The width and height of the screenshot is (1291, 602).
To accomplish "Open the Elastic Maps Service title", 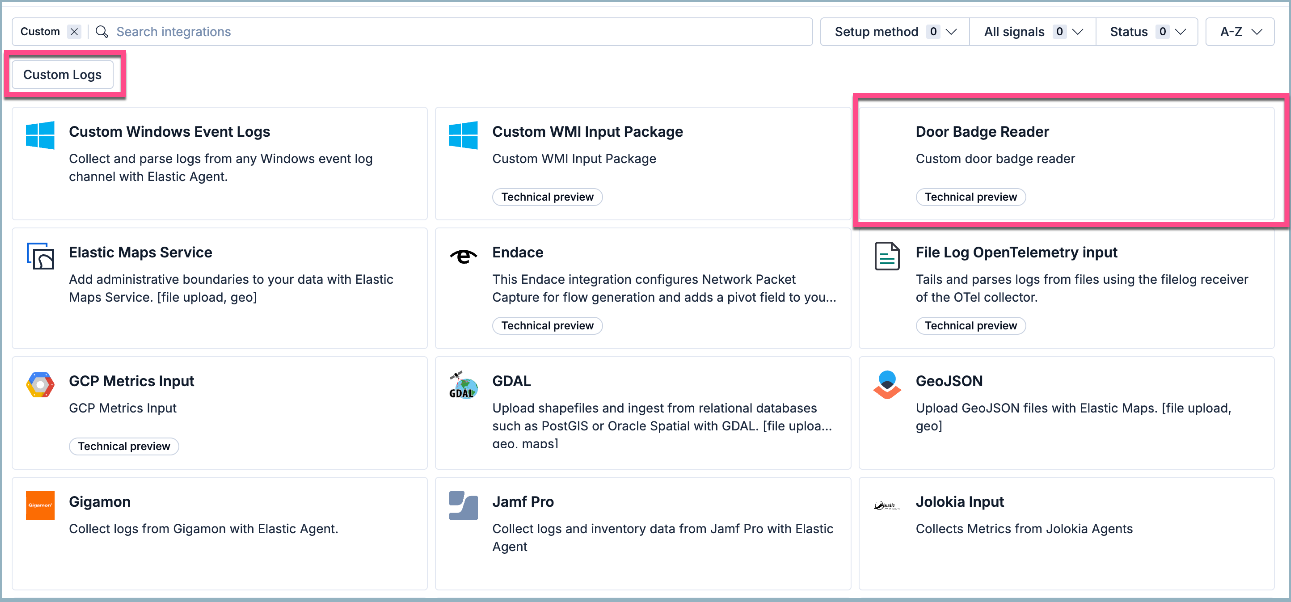I will pyautogui.click(x=141, y=253).
